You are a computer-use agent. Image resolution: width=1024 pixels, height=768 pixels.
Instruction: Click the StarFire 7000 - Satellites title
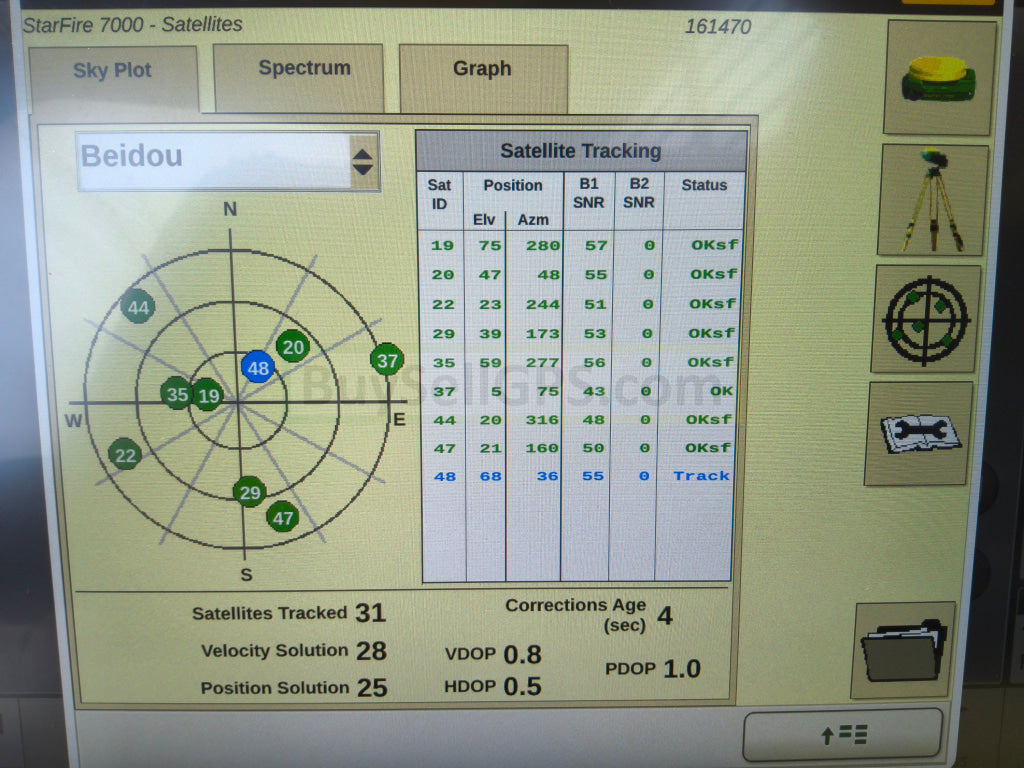(133, 25)
